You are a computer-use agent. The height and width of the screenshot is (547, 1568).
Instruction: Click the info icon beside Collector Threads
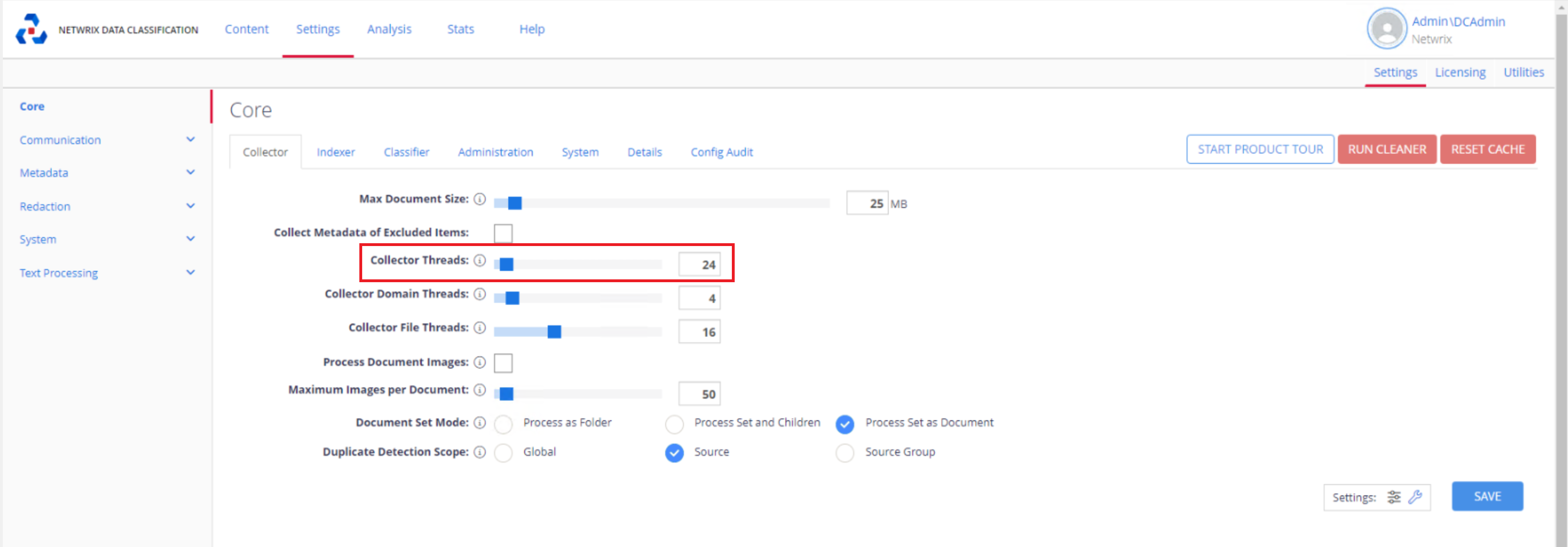(x=480, y=261)
